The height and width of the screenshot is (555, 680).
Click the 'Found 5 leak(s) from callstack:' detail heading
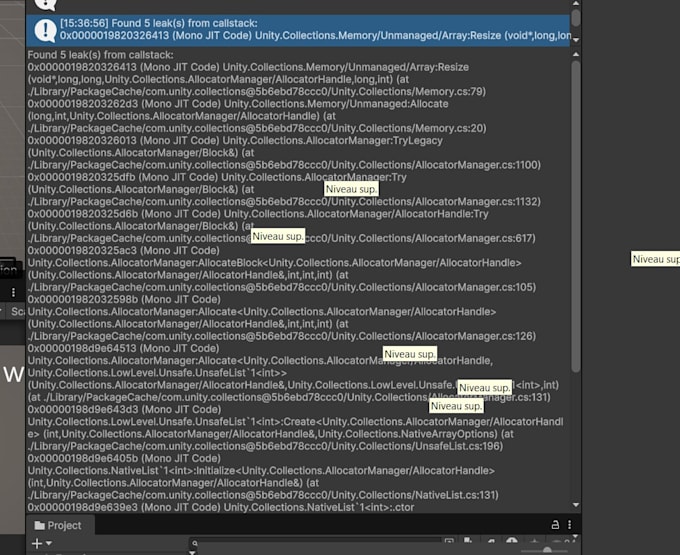101,55
